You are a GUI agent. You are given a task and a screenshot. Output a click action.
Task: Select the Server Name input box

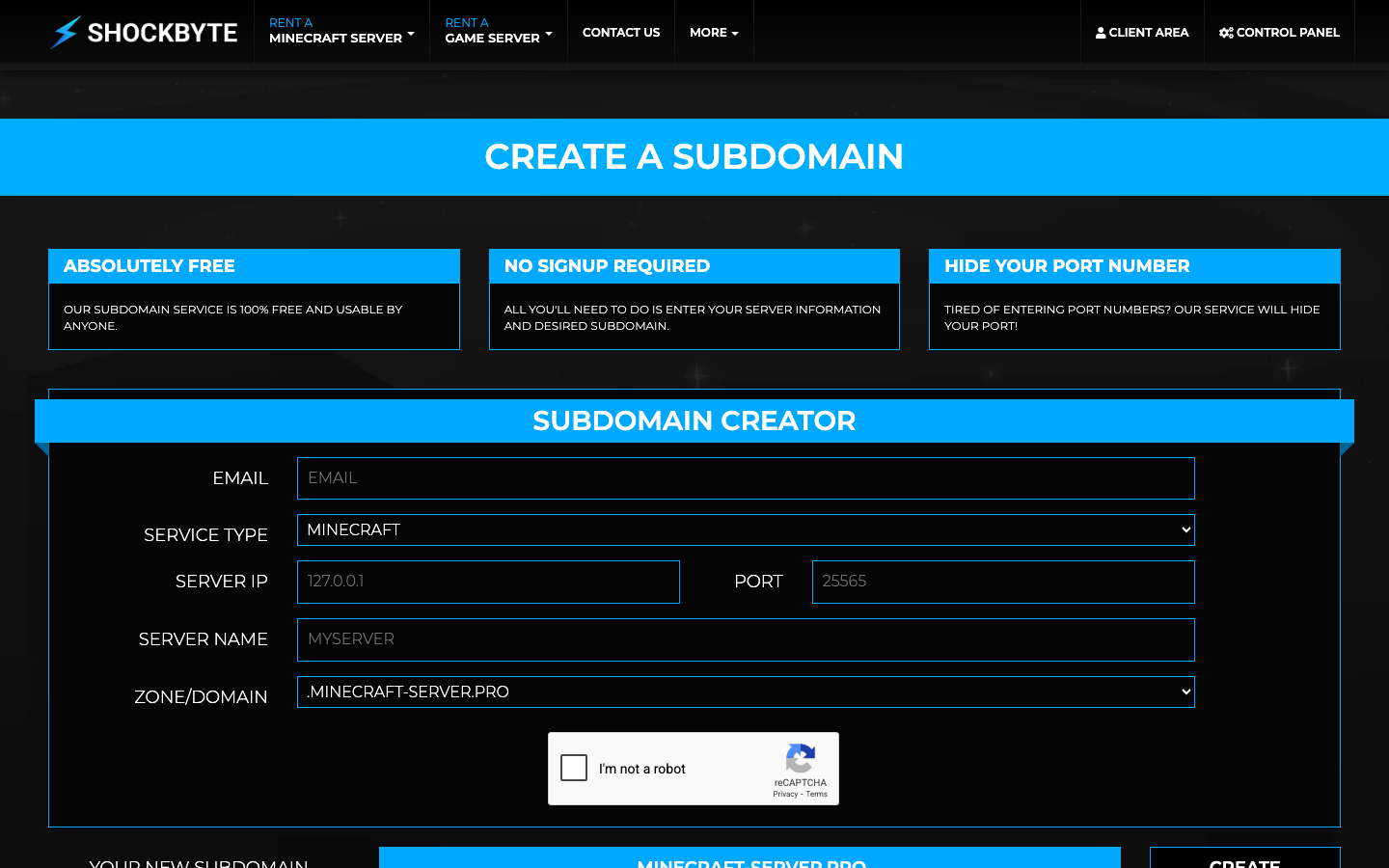[x=745, y=639]
